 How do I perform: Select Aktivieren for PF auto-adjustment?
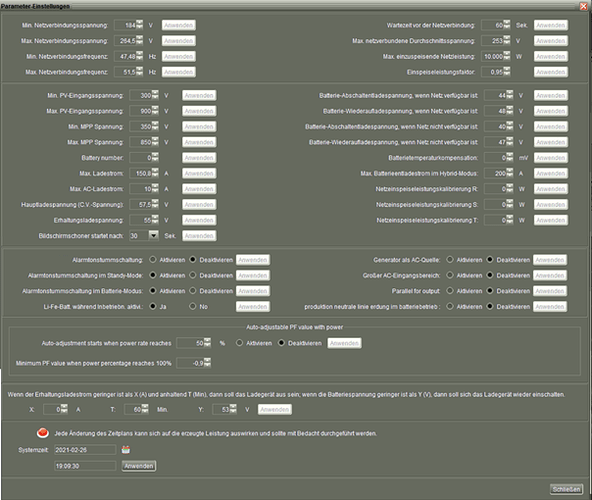click(239, 343)
